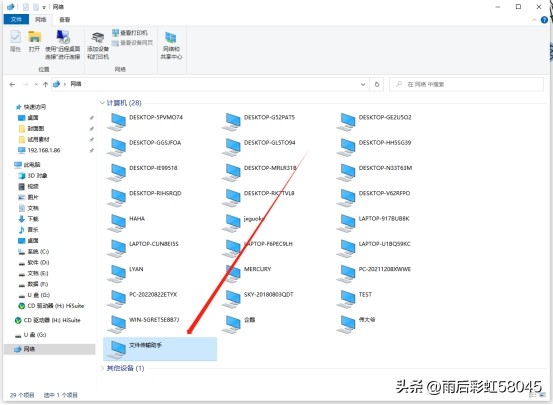Open the 系统 (C:) drive

click(x=38, y=252)
